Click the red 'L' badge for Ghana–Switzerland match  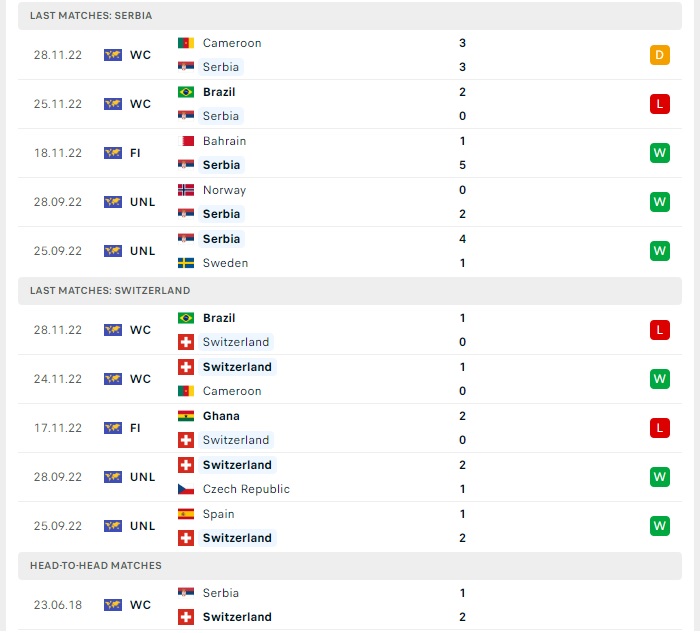click(x=659, y=428)
